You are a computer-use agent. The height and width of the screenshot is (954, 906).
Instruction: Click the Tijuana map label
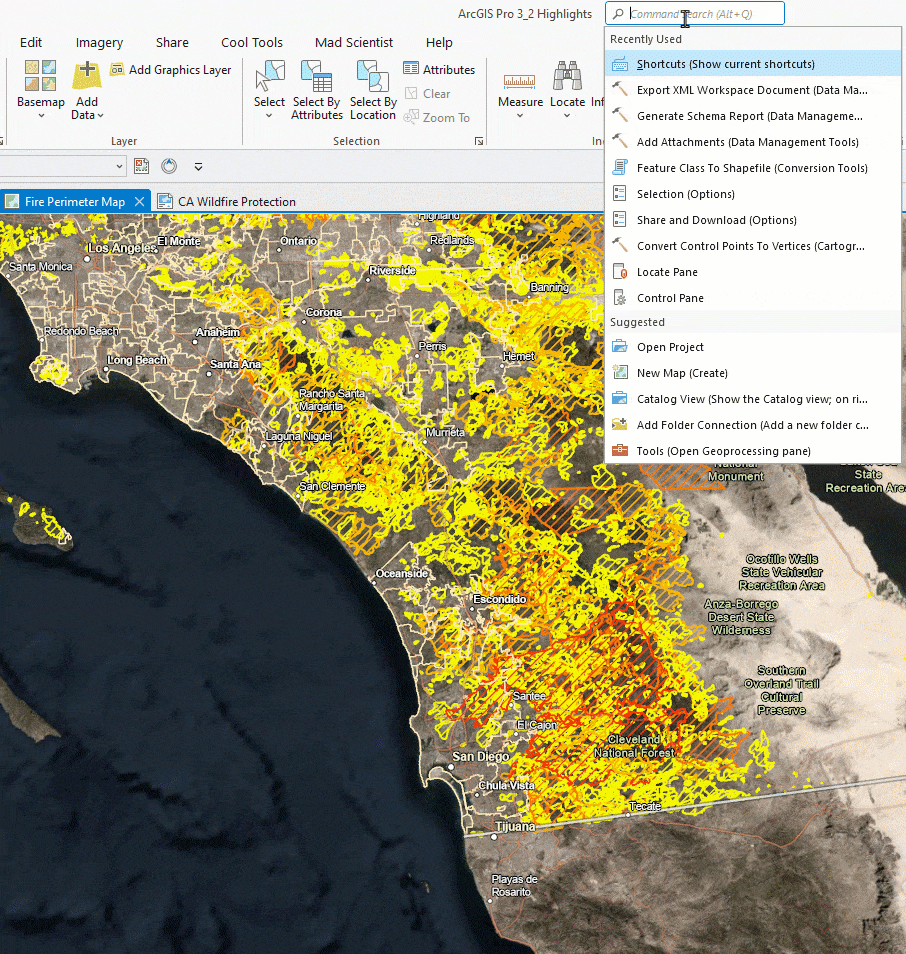[515, 826]
